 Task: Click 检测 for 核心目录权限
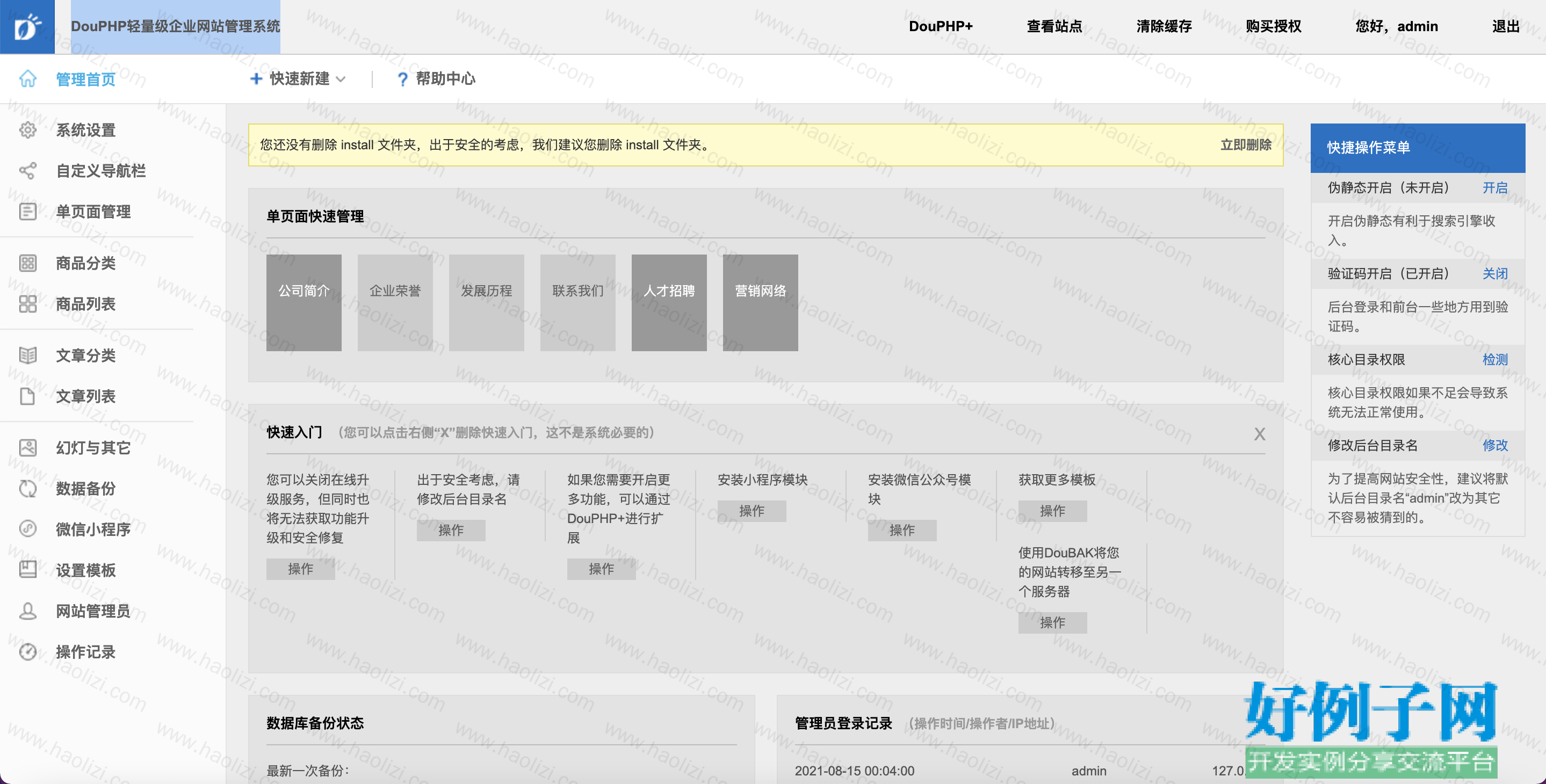coord(1494,359)
